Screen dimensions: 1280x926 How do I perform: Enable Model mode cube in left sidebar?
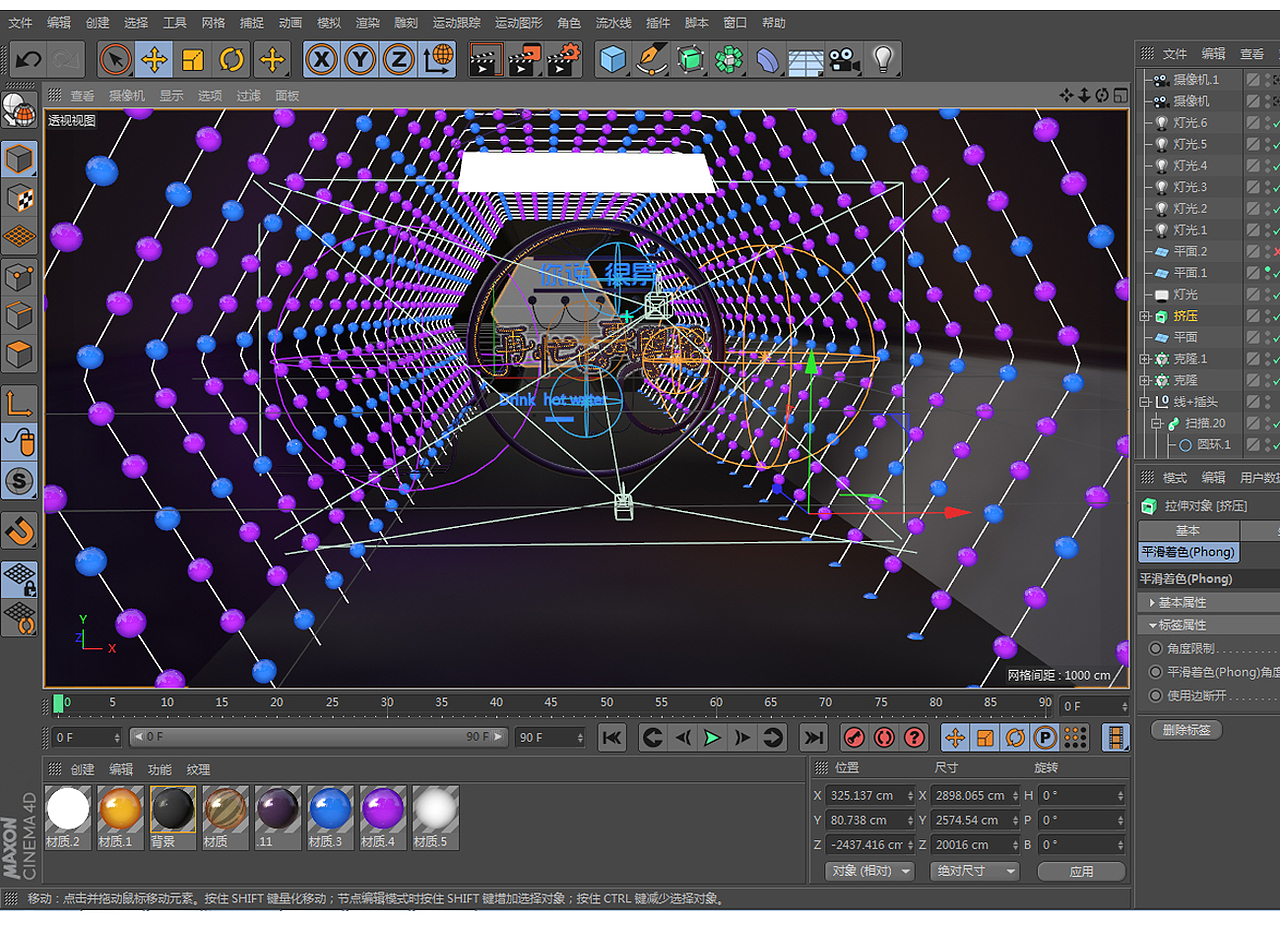20,159
